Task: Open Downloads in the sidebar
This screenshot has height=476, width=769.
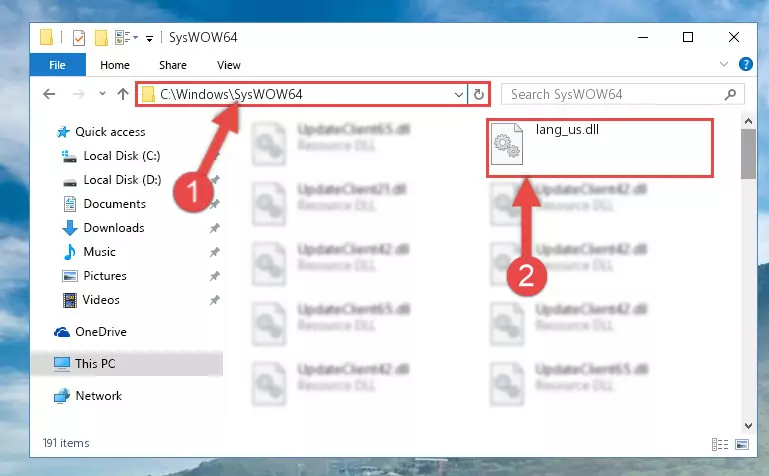Action: [114, 227]
